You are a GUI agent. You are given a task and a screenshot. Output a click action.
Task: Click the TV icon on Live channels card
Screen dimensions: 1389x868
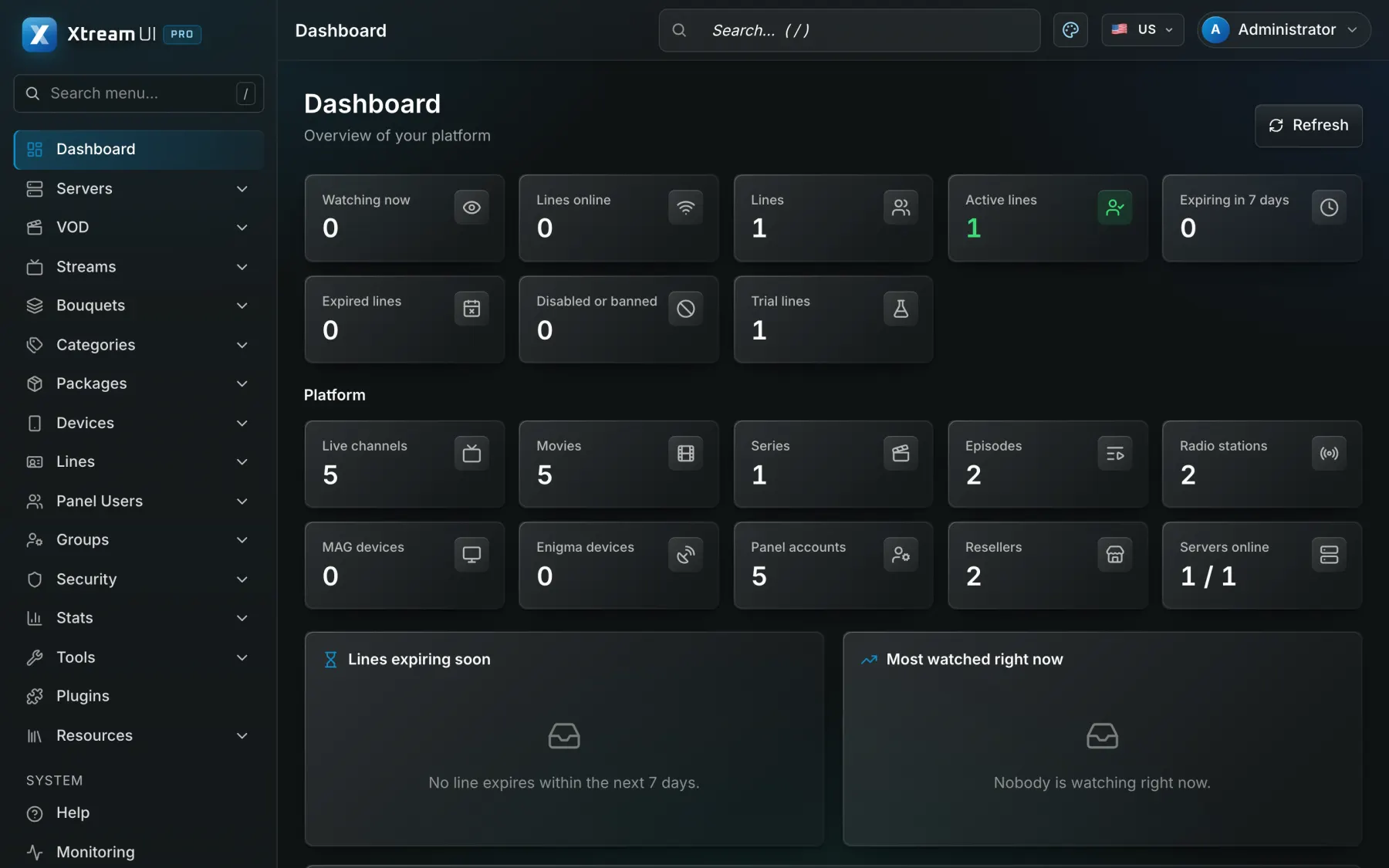point(471,454)
